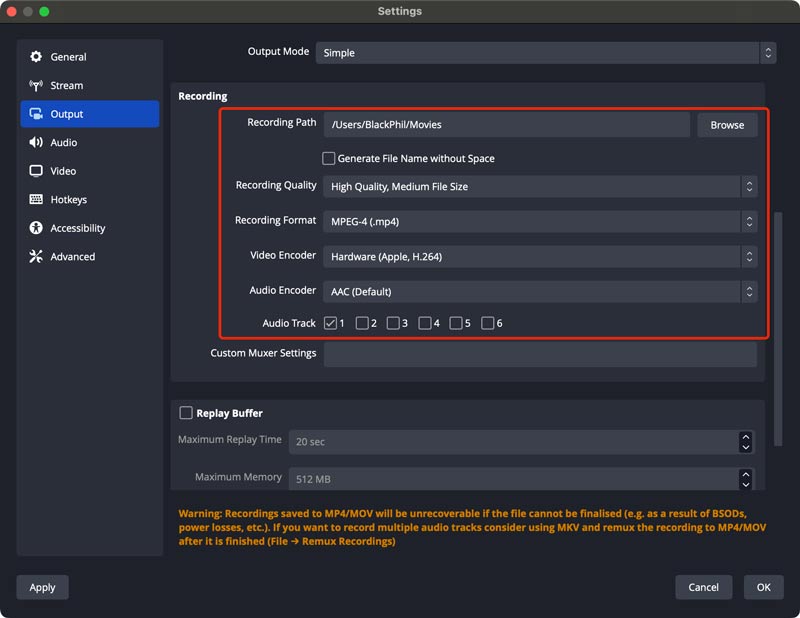Screen dimensions: 800x618
Task: Uncheck audio track 1 checkbox
Action: (330, 323)
